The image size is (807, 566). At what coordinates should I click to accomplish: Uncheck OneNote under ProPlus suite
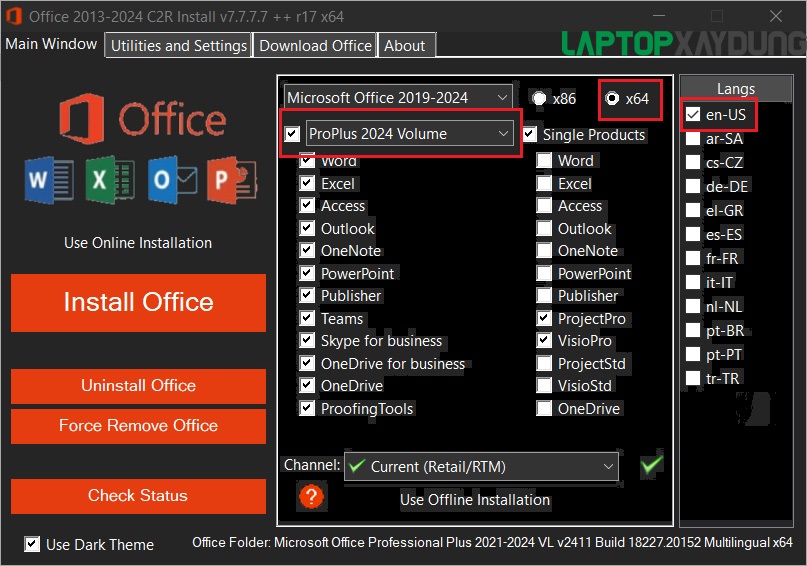[307, 251]
